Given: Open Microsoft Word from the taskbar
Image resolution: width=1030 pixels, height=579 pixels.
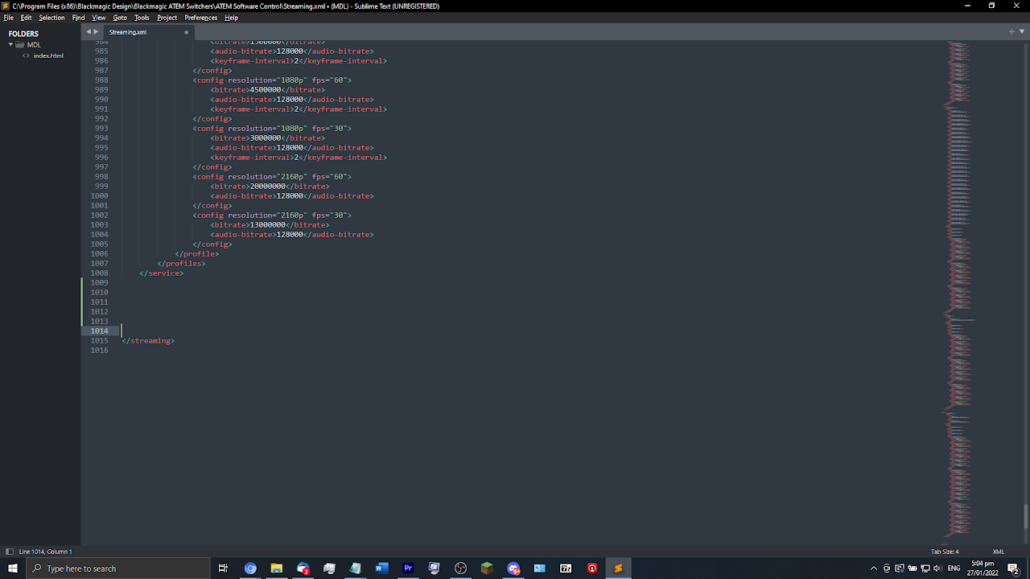Looking at the screenshot, I should [x=381, y=568].
